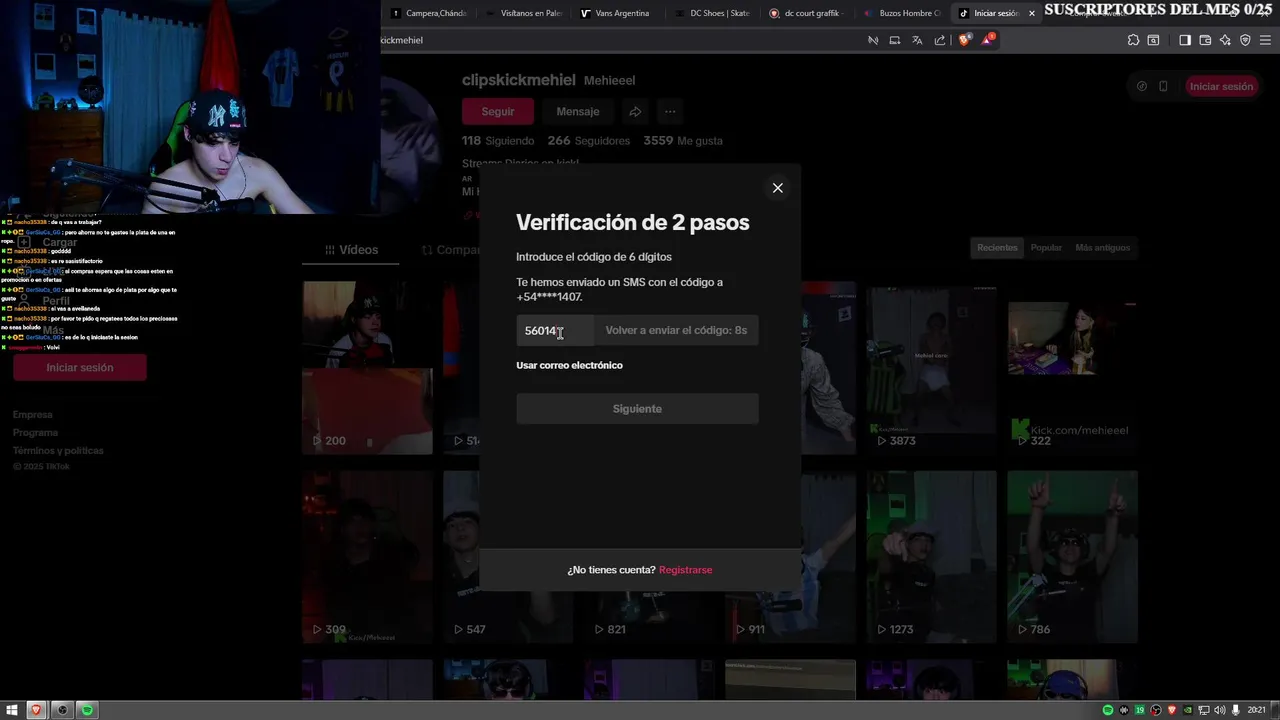Viewport: 1280px width, 720px height.
Task: Click Spotify icon in the taskbar
Action: [x=87, y=710]
